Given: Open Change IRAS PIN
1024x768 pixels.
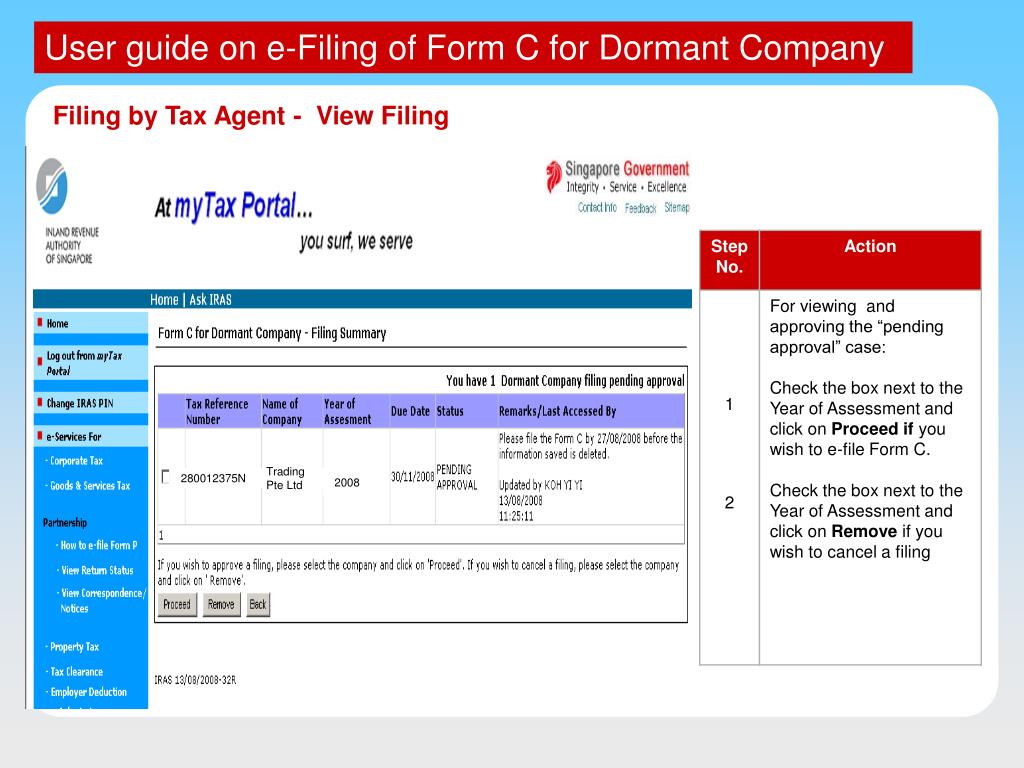Looking at the screenshot, I should pos(80,404).
